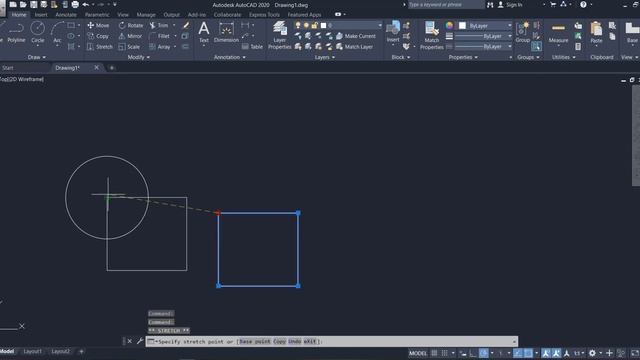Open the ByLayer linetype dropdown

483,47
